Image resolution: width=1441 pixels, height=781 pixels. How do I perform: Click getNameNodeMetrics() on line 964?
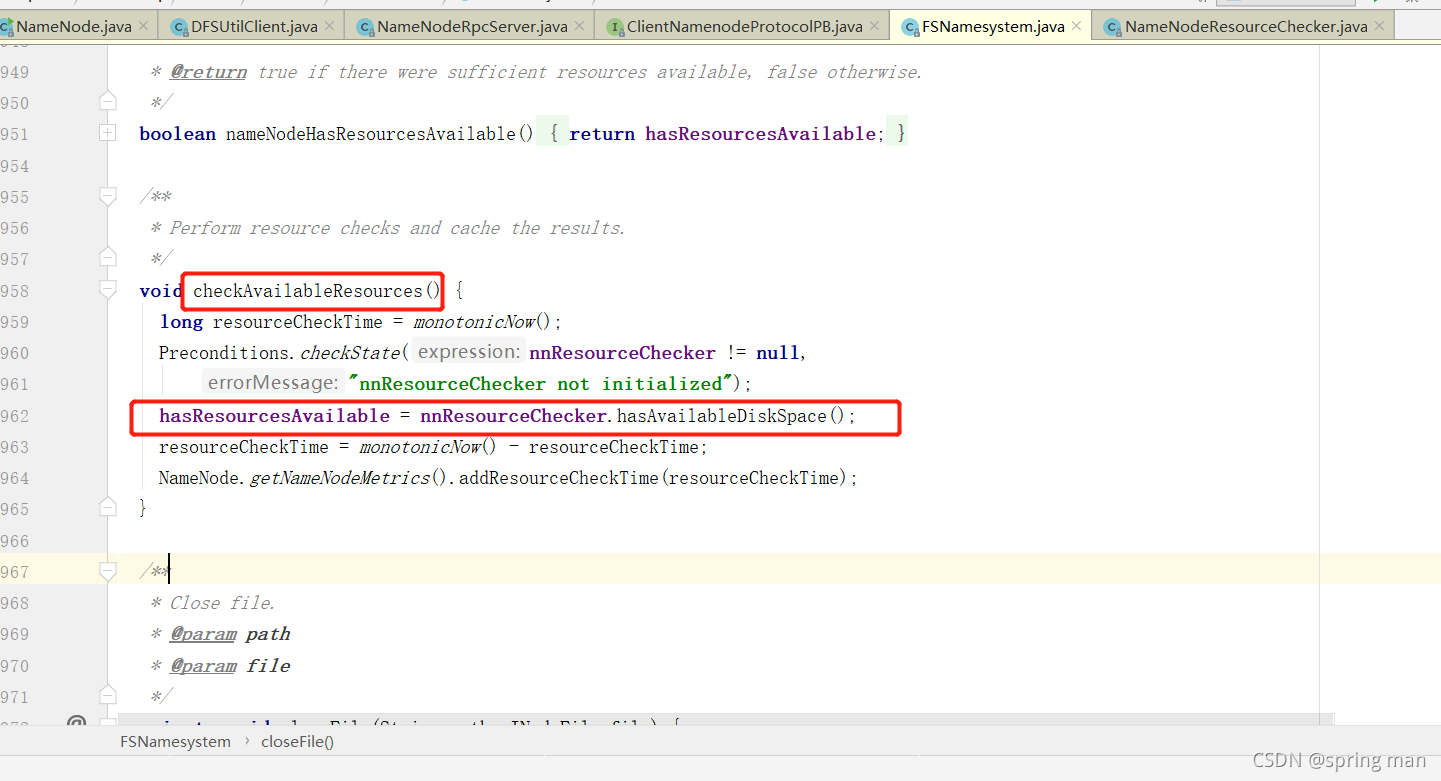(349, 478)
